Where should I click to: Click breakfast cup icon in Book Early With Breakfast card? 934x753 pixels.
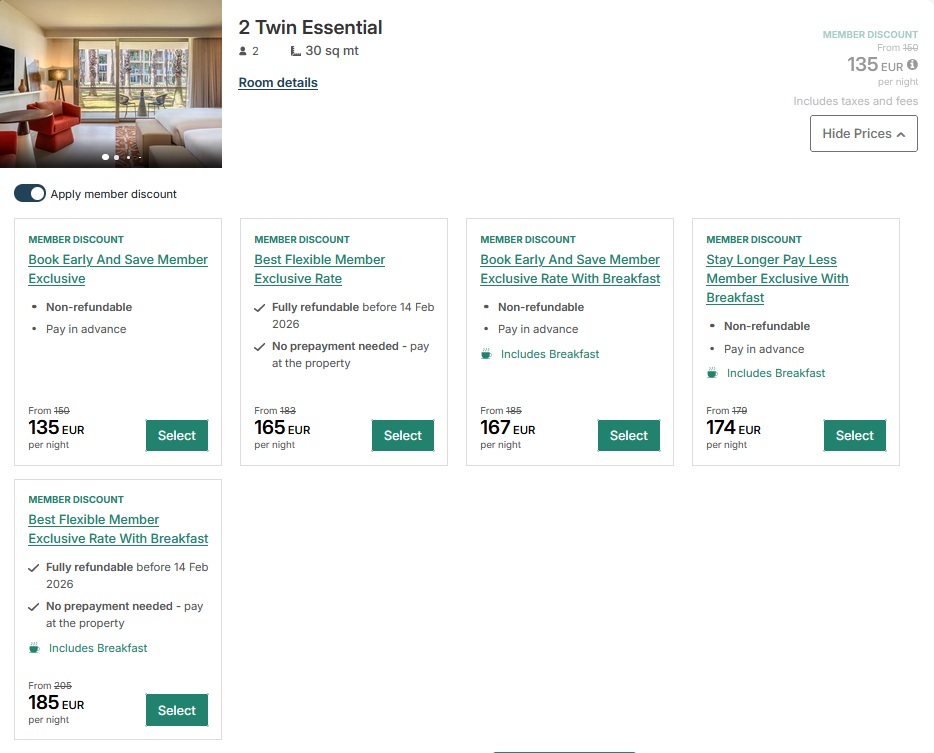[x=486, y=353]
